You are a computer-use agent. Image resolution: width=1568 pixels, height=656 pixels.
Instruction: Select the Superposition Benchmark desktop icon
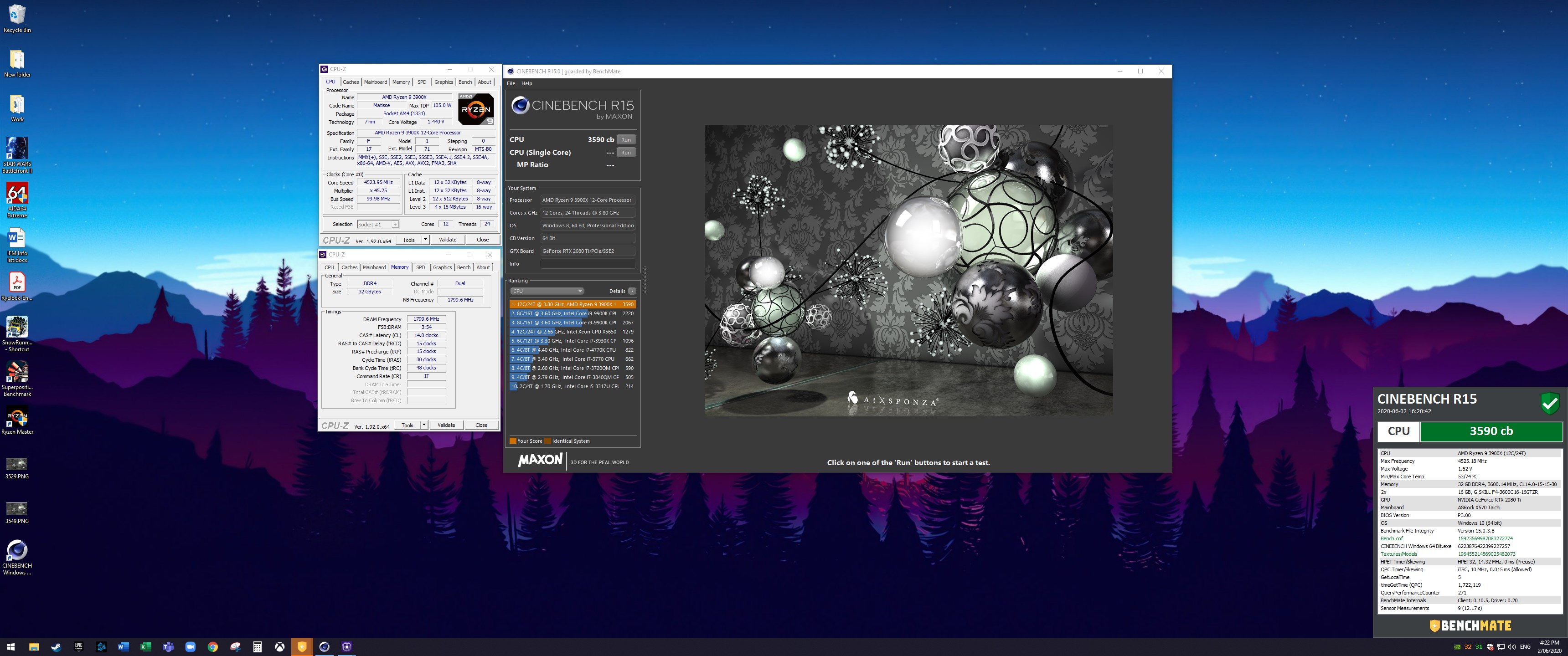[17, 379]
